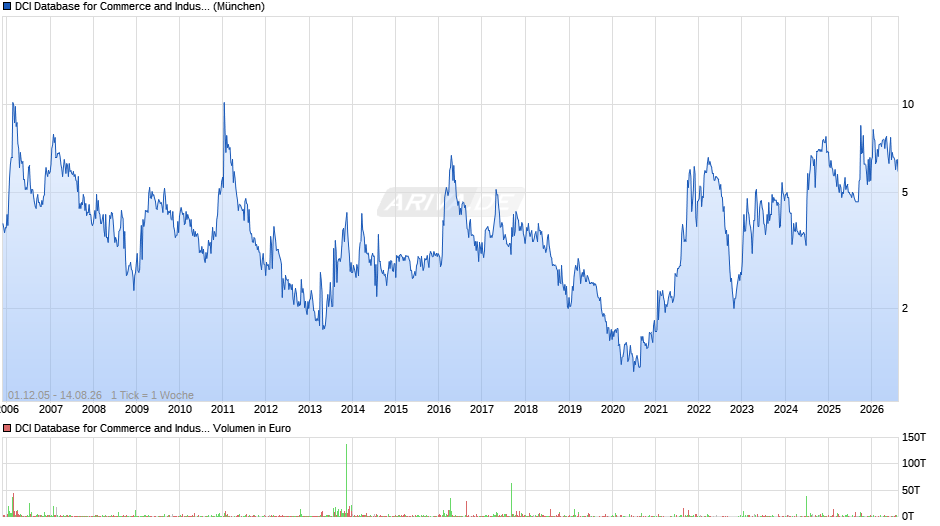Click the blue price legend square
The width and height of the screenshot is (940, 526).
point(7,7)
